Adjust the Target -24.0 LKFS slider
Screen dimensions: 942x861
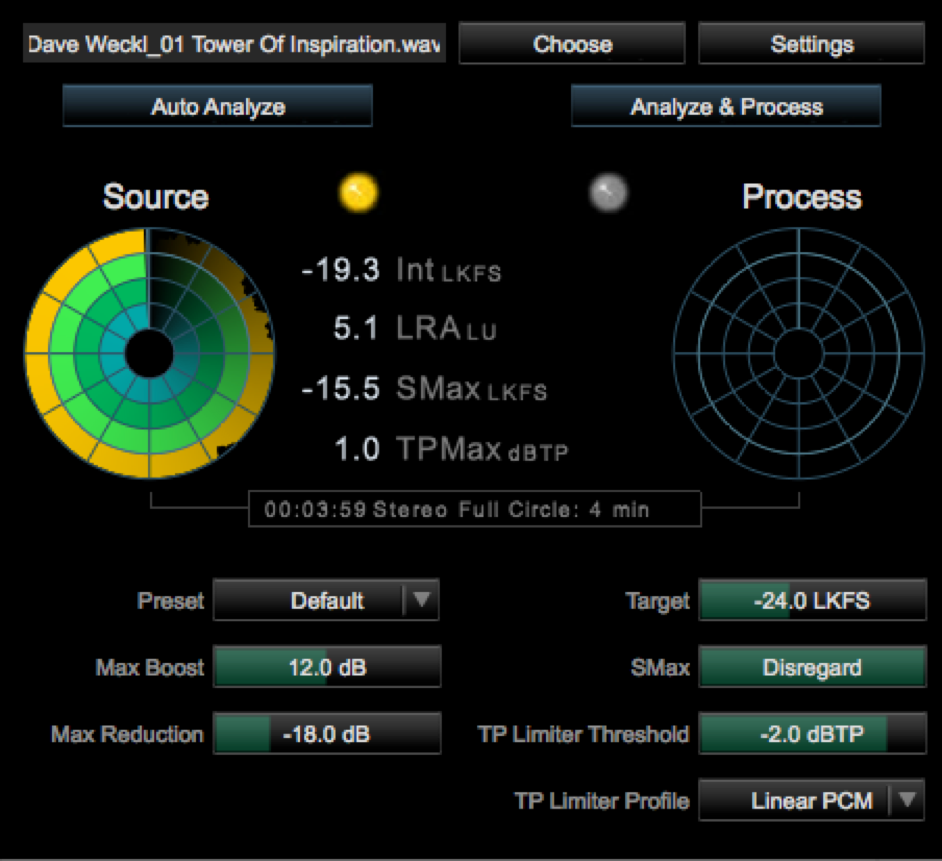click(x=812, y=600)
